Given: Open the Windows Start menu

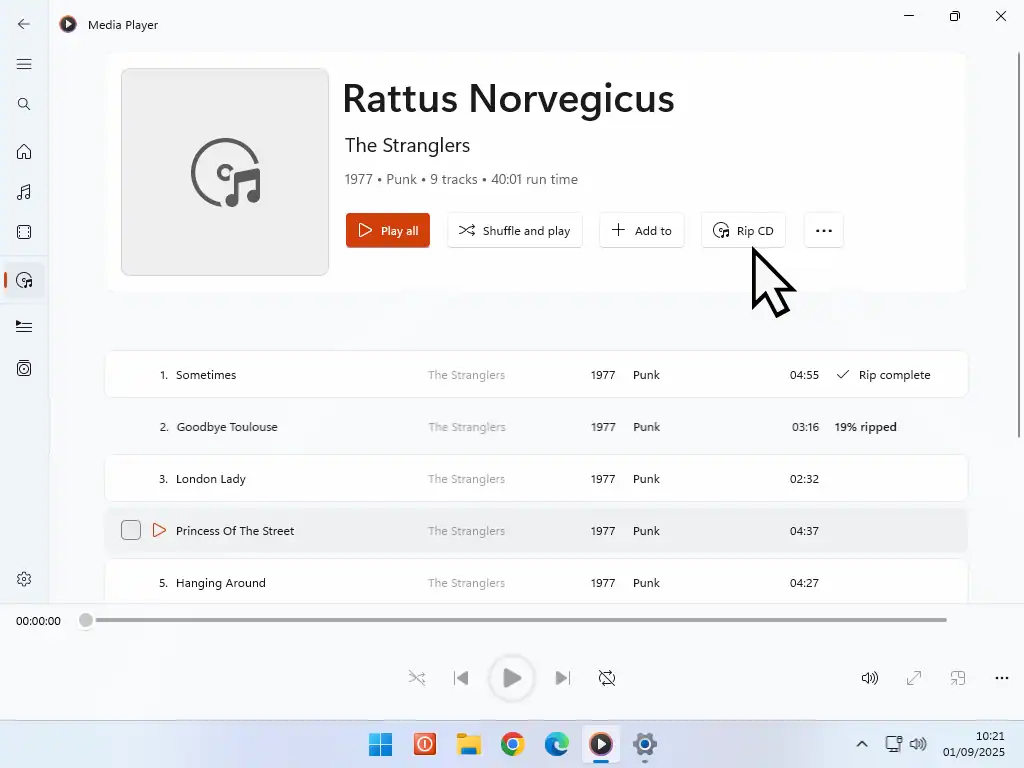Looking at the screenshot, I should tap(381, 744).
